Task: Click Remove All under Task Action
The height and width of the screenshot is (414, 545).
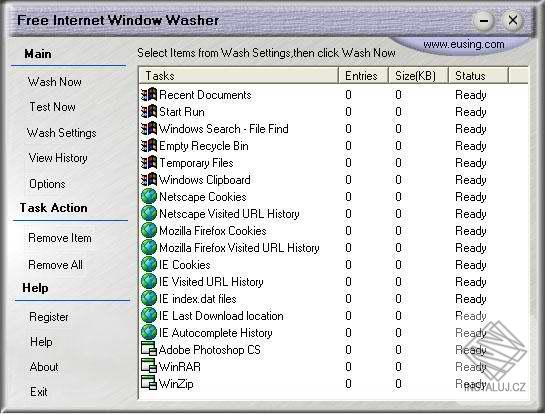Action: [56, 265]
